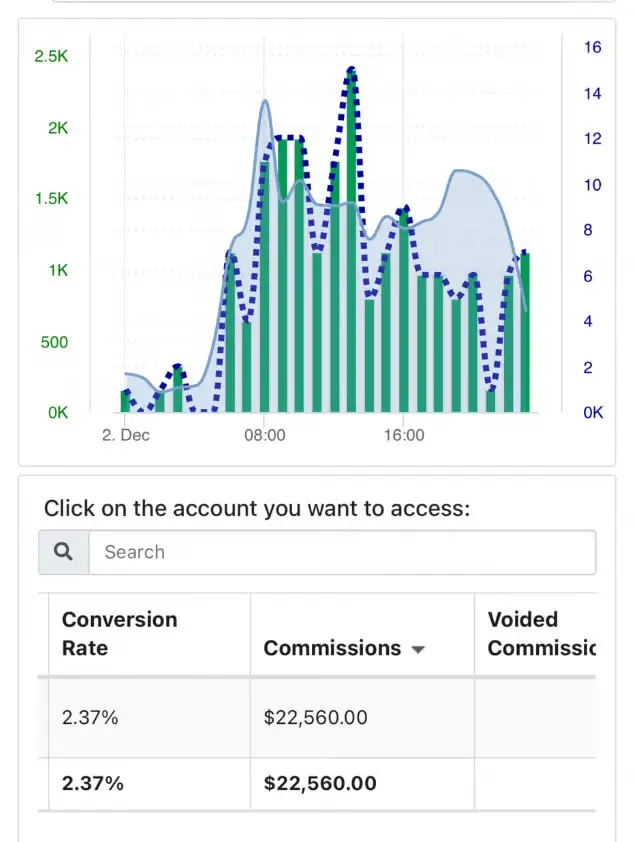Image resolution: width=634 pixels, height=842 pixels.
Task: Focus the account Search input field
Action: pos(342,552)
